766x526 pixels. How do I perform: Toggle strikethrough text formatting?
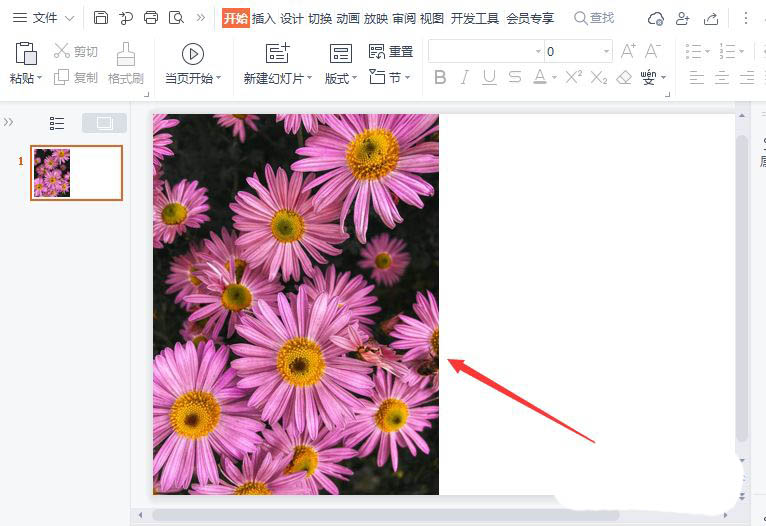click(x=514, y=77)
